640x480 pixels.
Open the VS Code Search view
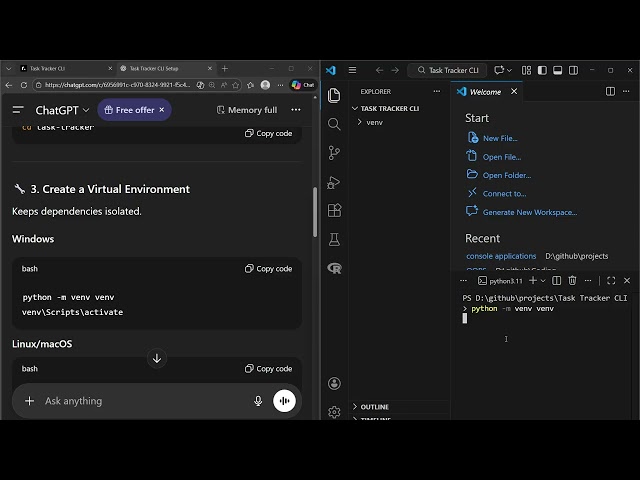[x=334, y=124]
